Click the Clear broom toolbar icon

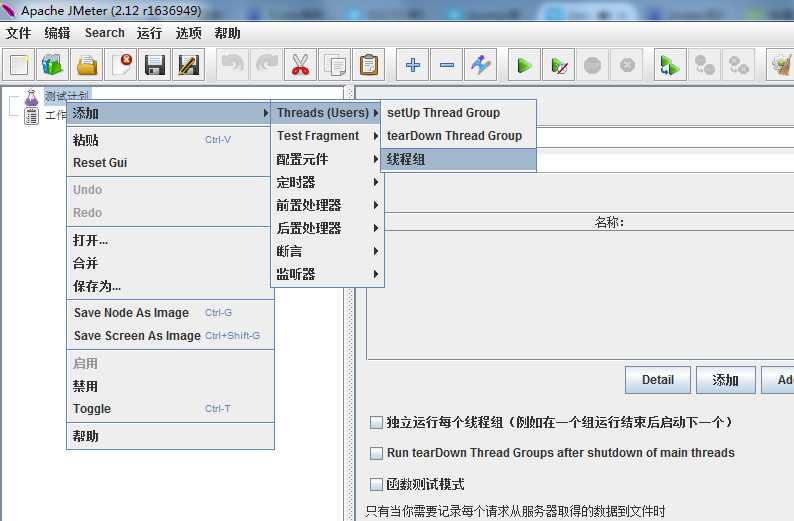[781, 65]
